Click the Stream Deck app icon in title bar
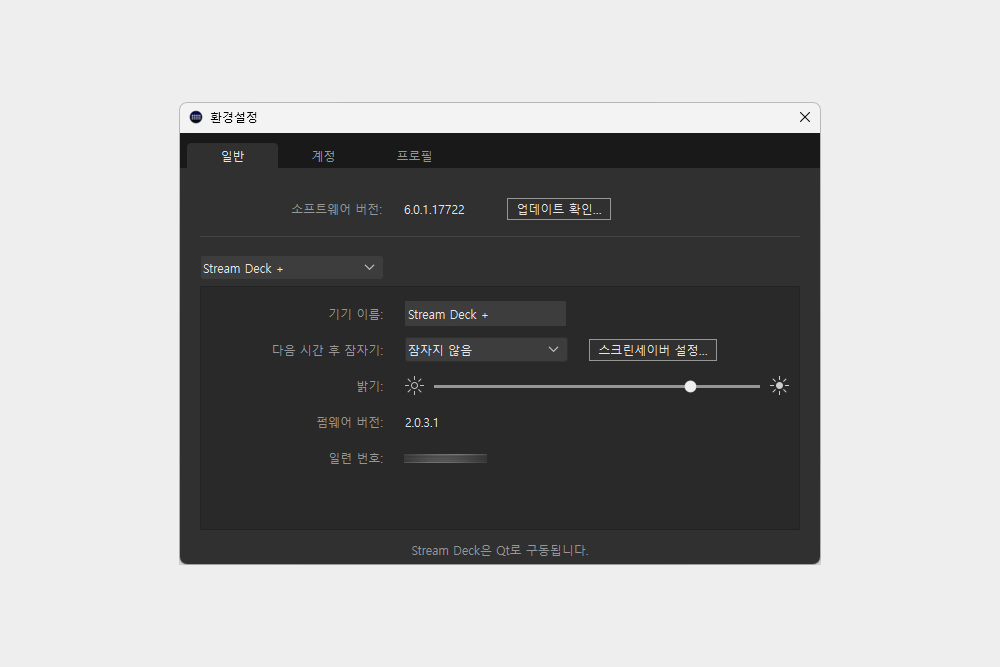Viewport: 1000px width, 667px height. (196, 117)
